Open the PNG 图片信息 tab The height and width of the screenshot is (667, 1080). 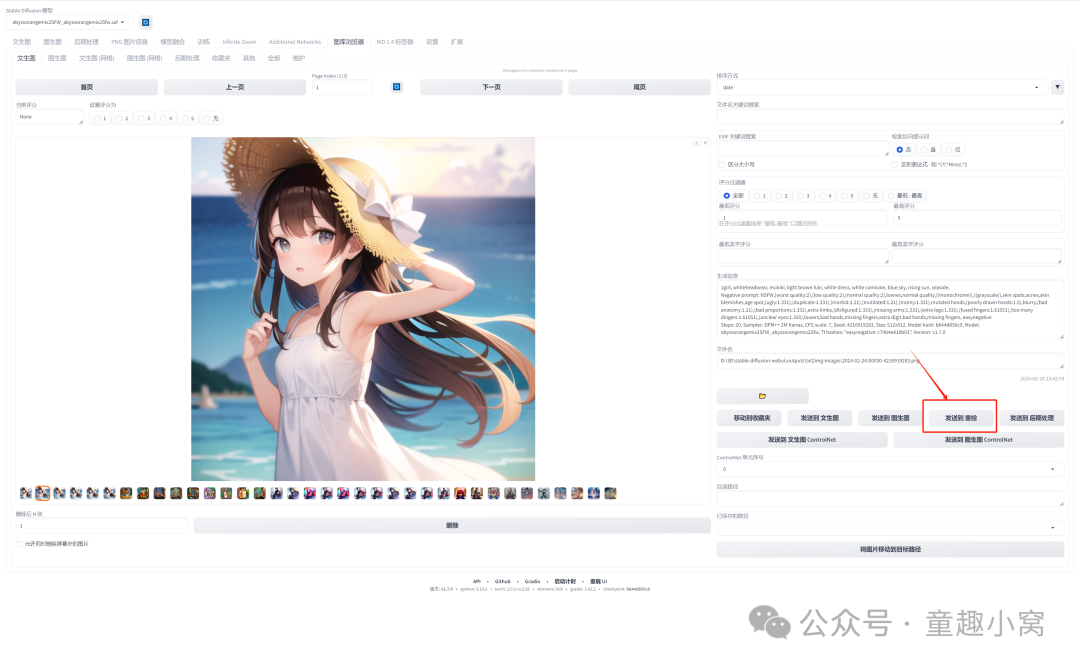pos(129,42)
